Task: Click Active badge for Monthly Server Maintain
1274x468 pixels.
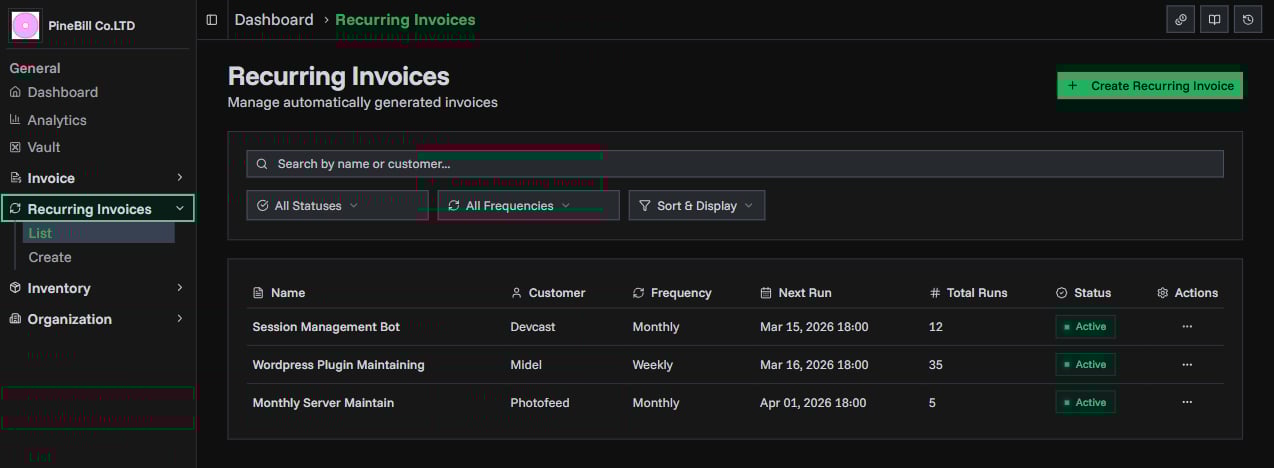Action: point(1085,403)
